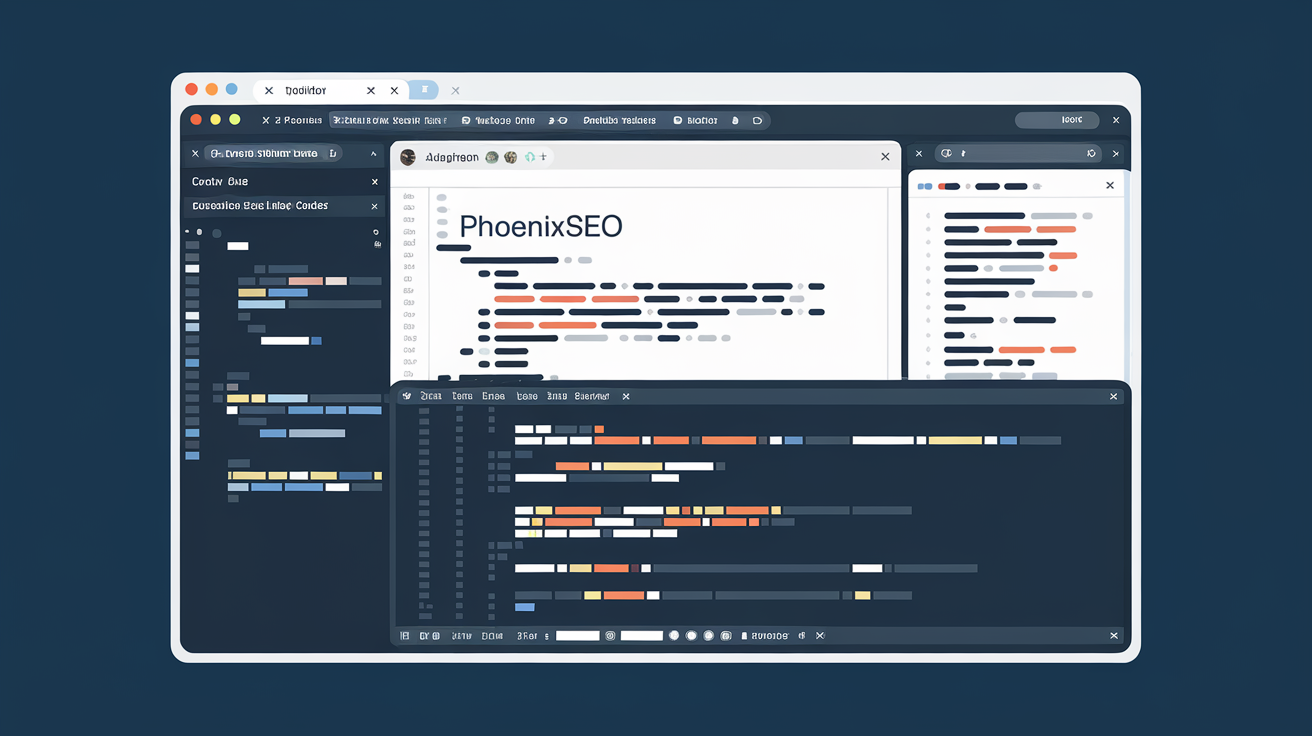Viewport: 1312px width, 736px height.
Task: Click the search field in the right panel header
Action: pos(1017,154)
